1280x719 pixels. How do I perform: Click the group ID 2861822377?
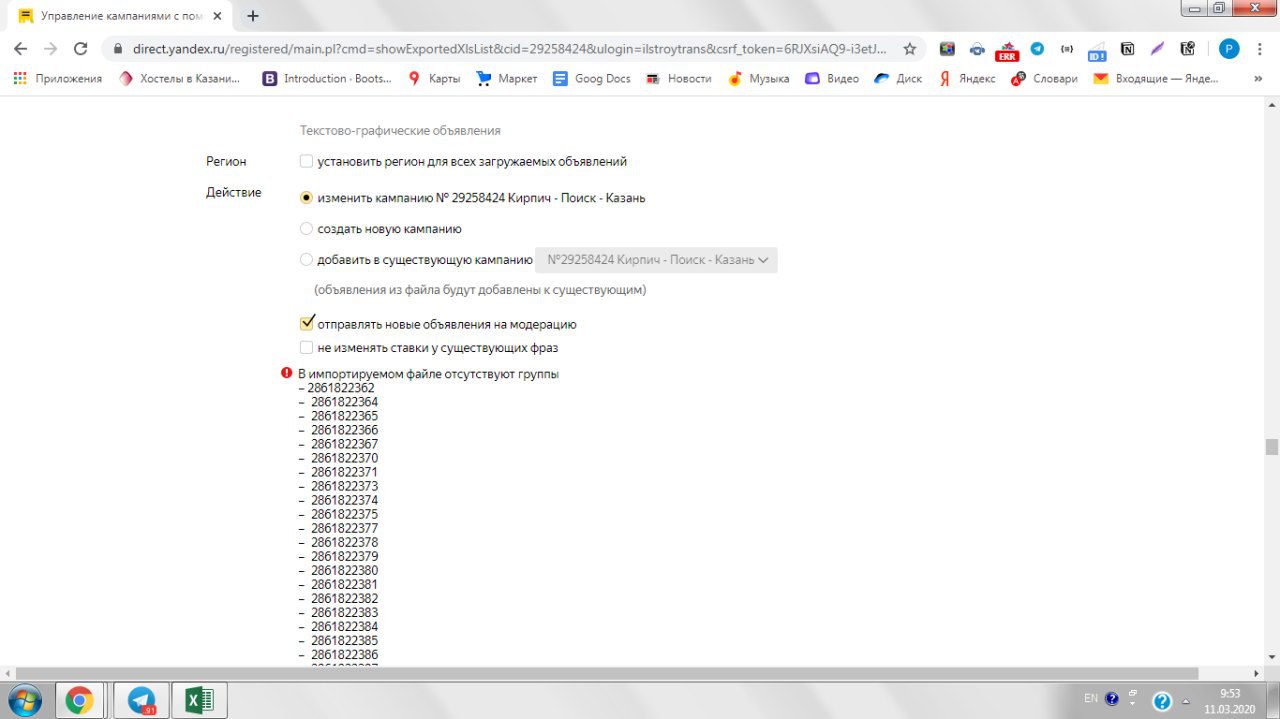pyautogui.click(x=344, y=528)
